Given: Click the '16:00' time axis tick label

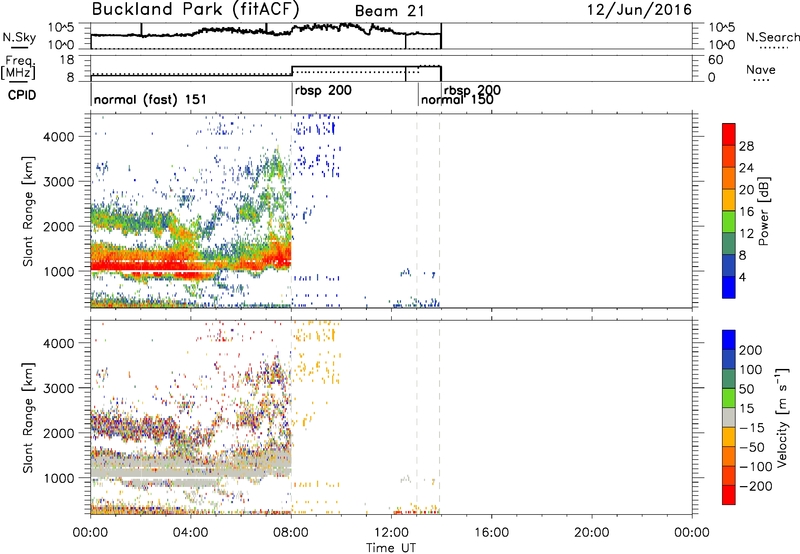Looking at the screenshot, I should pyautogui.click(x=491, y=533).
